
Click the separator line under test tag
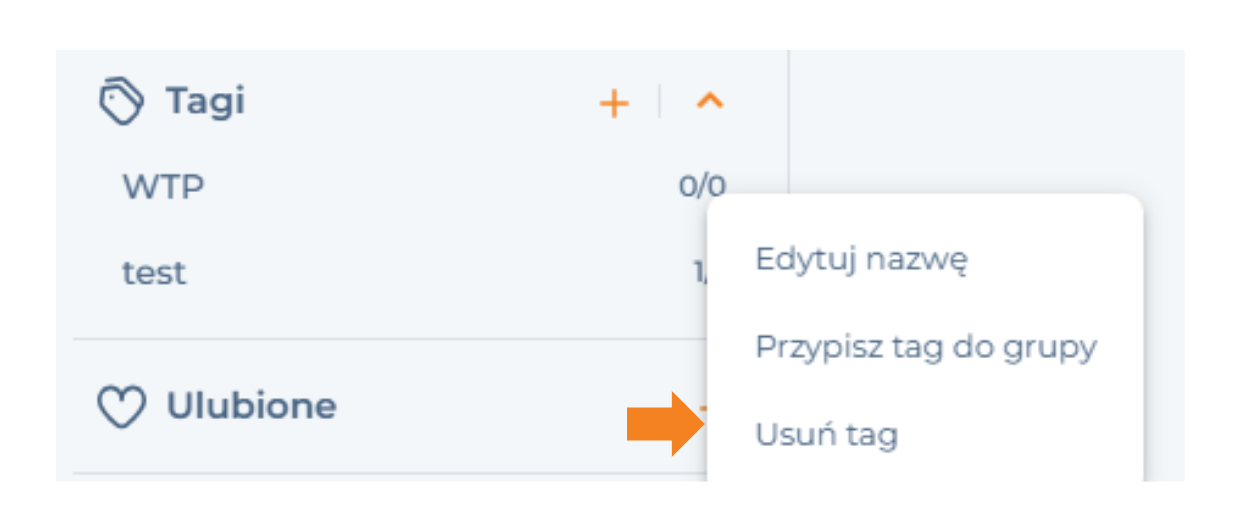coord(390,339)
